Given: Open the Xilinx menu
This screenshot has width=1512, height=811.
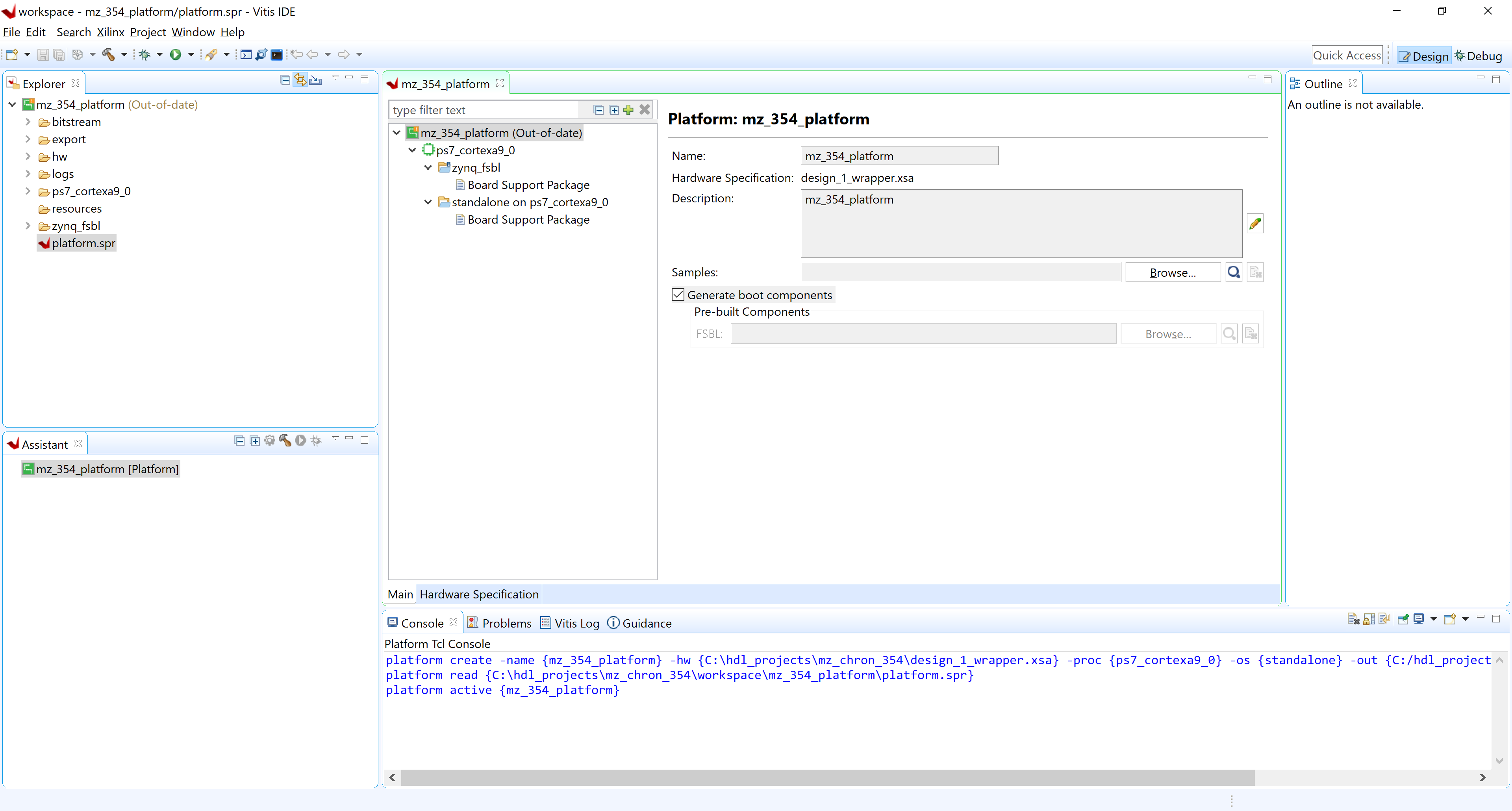Looking at the screenshot, I should (x=110, y=32).
